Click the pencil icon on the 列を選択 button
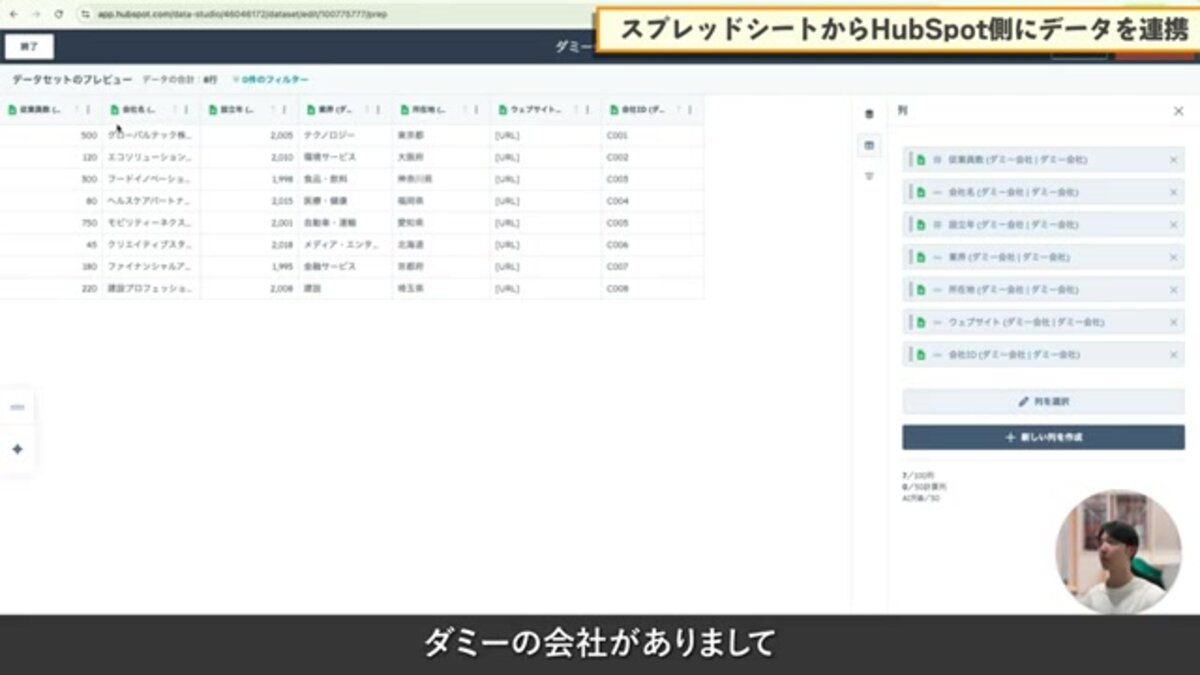The height and width of the screenshot is (675, 1200). [x=1021, y=402]
